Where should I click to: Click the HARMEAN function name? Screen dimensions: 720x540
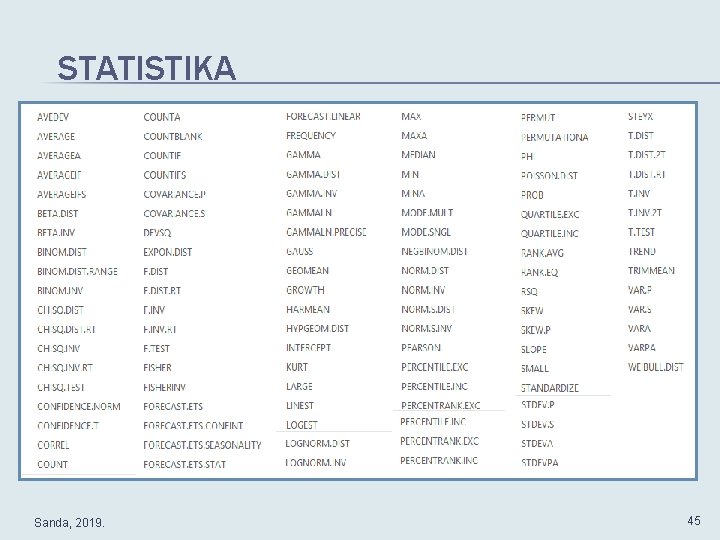308,309
